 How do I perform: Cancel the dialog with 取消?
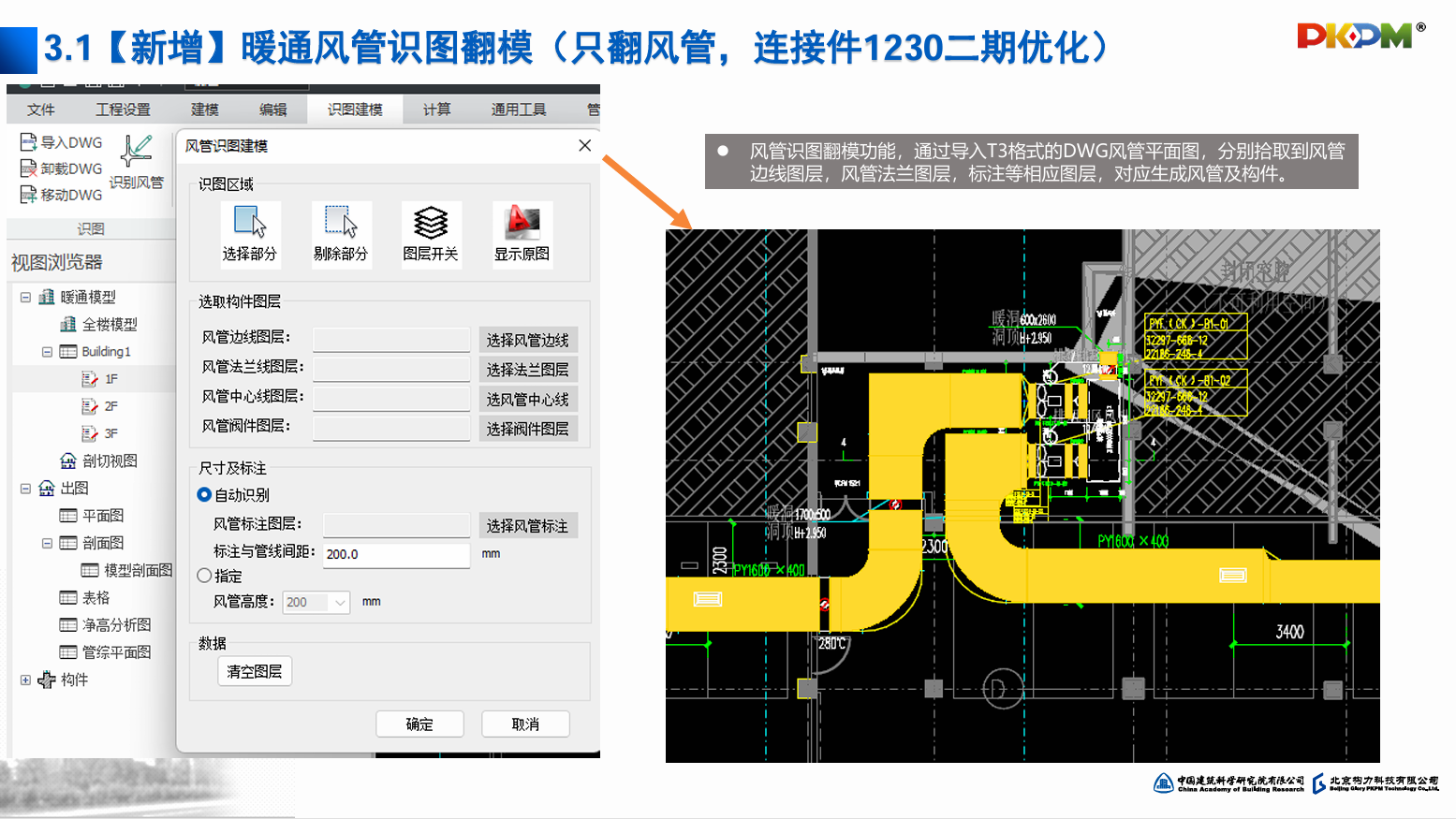pos(525,724)
